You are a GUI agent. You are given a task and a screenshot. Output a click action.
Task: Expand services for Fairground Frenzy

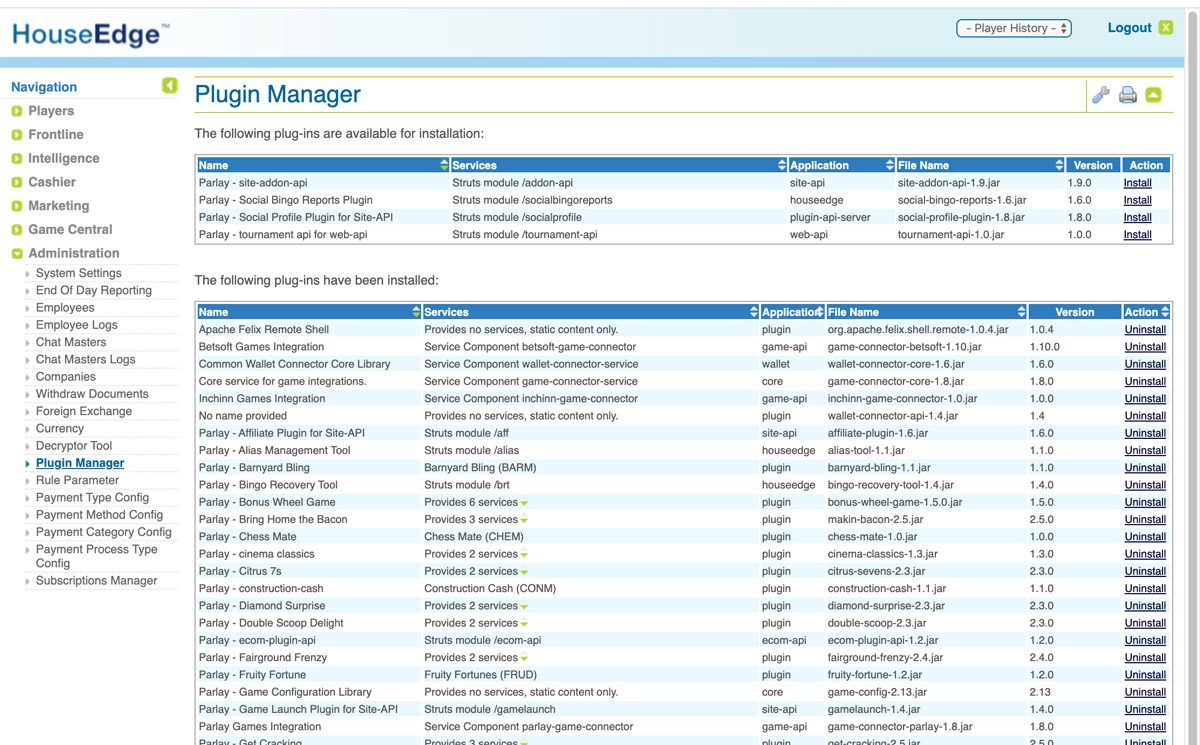pos(524,658)
